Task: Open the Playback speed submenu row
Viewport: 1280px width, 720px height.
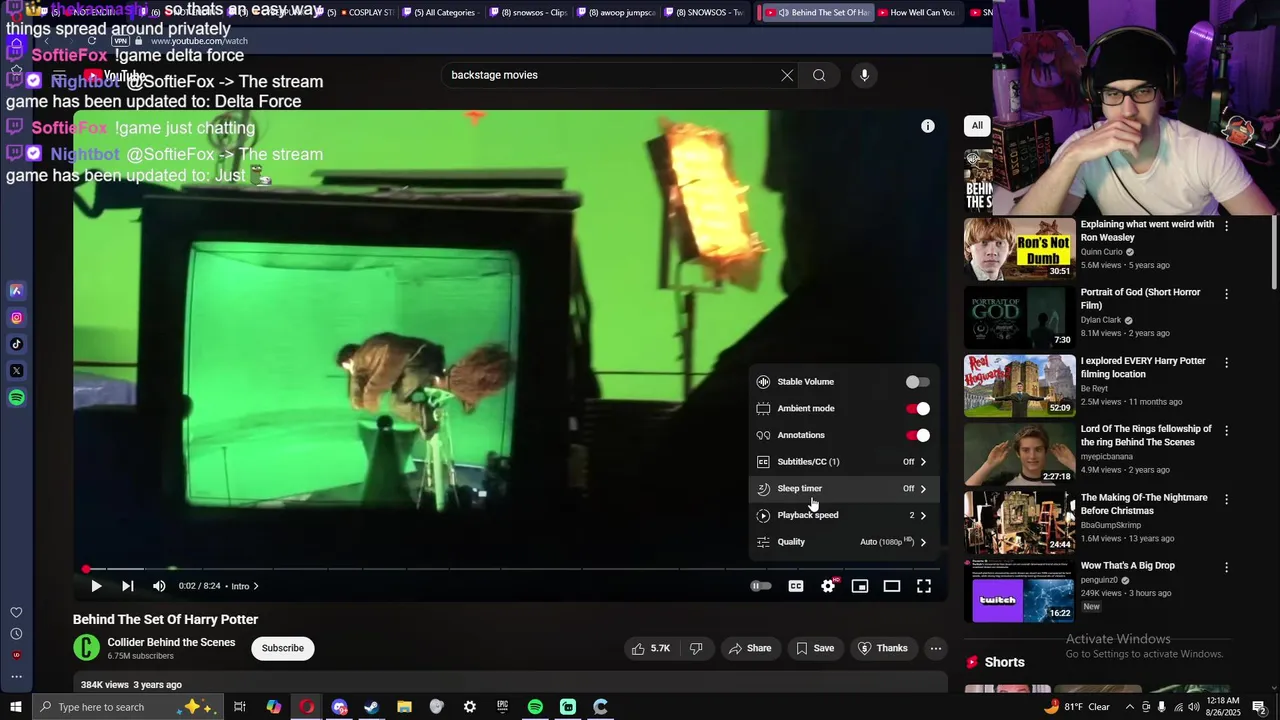Action: click(x=844, y=515)
